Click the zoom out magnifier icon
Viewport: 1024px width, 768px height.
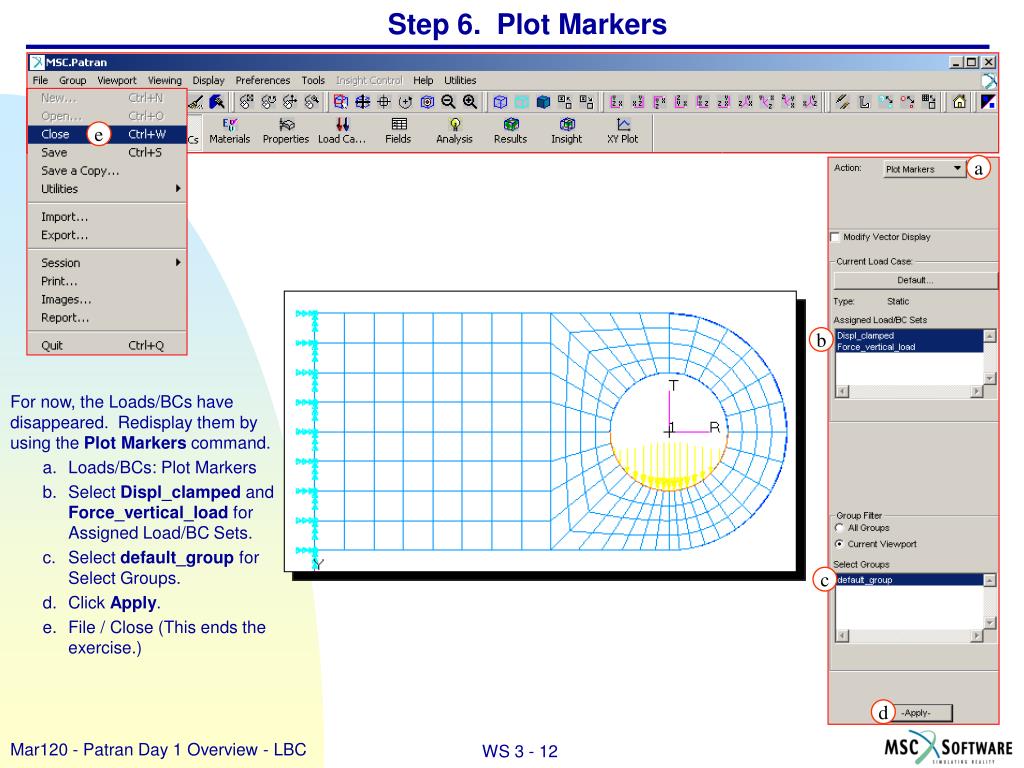pos(448,102)
